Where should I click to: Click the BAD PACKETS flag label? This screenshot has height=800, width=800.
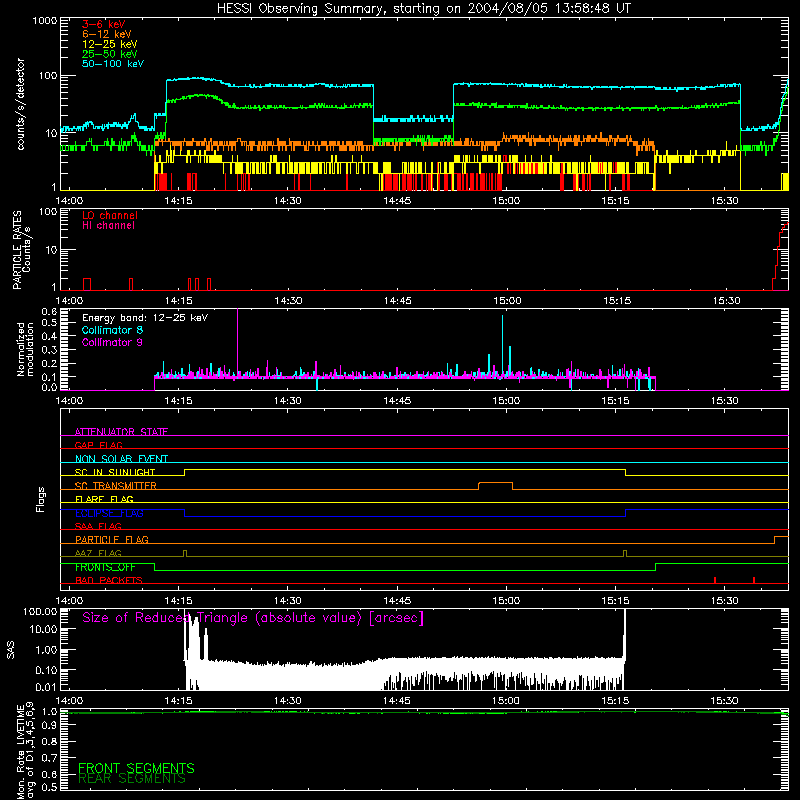pyautogui.click(x=109, y=580)
